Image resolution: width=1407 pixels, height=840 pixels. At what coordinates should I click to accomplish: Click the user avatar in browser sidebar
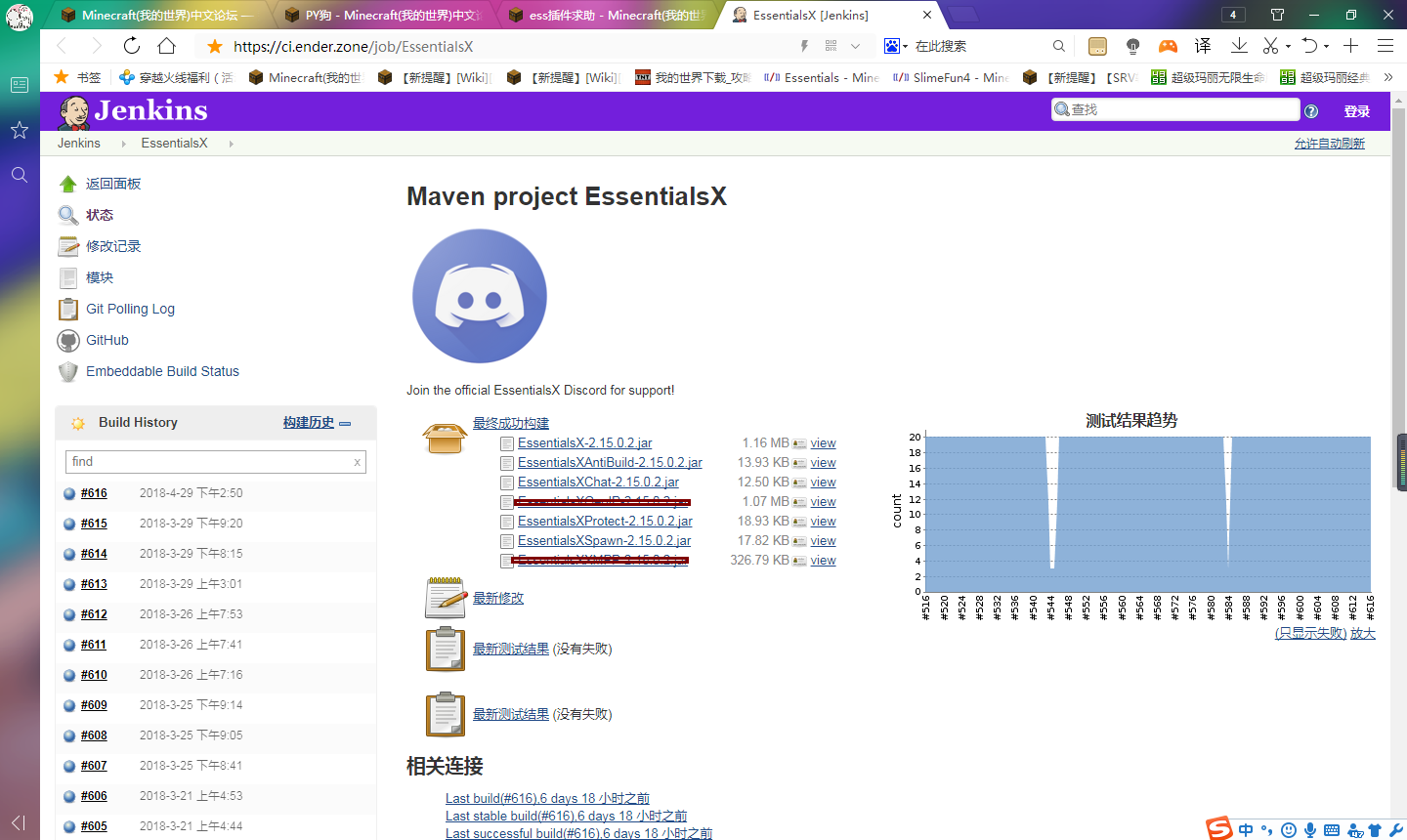tap(20, 18)
